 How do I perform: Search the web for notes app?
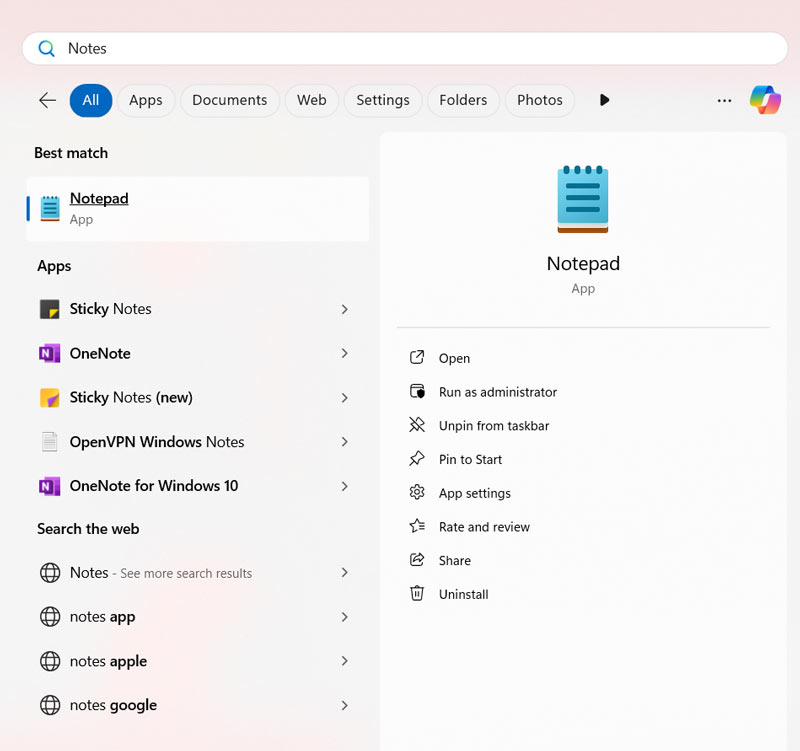coord(197,617)
